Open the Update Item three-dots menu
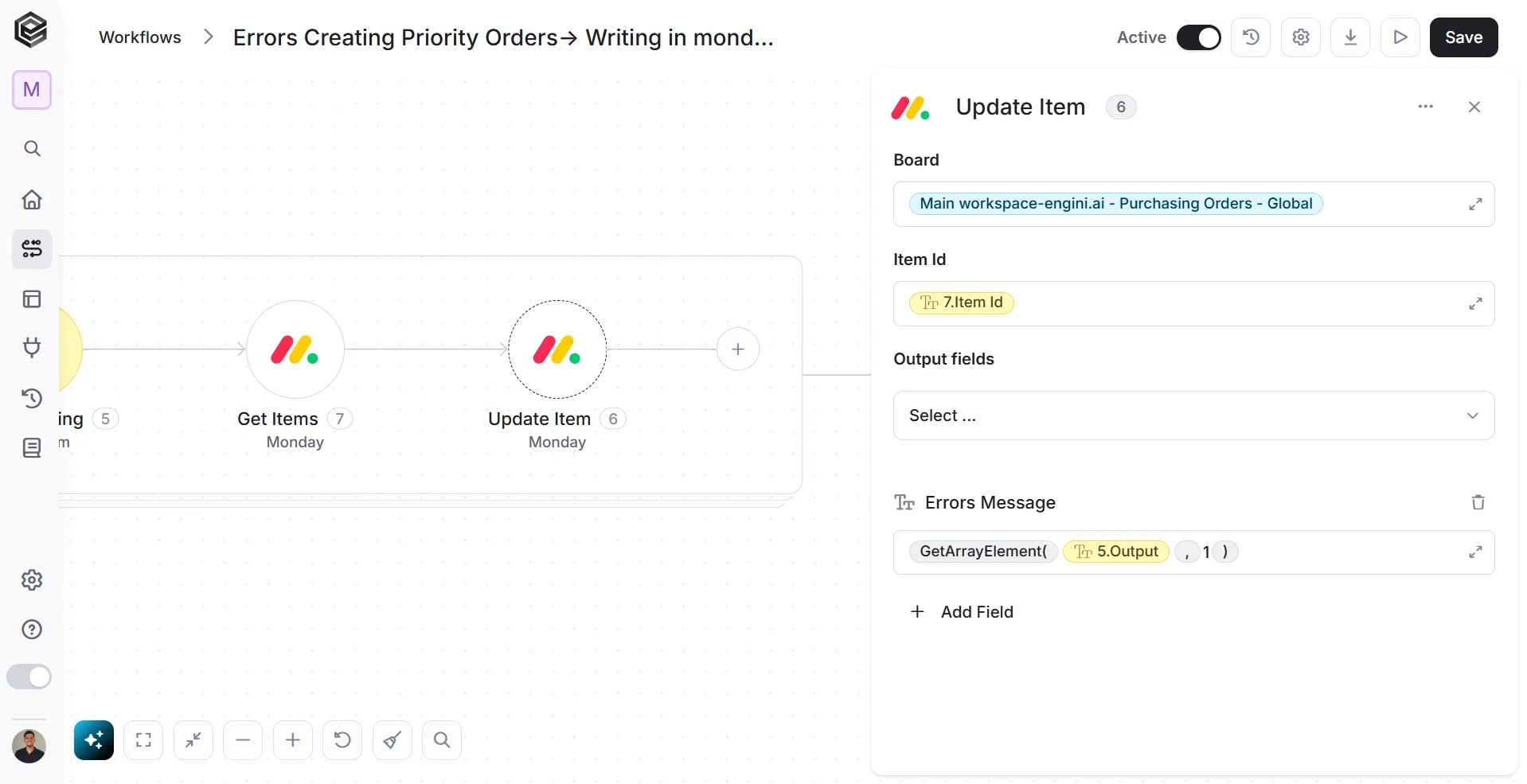The image size is (1527, 784). point(1425,107)
